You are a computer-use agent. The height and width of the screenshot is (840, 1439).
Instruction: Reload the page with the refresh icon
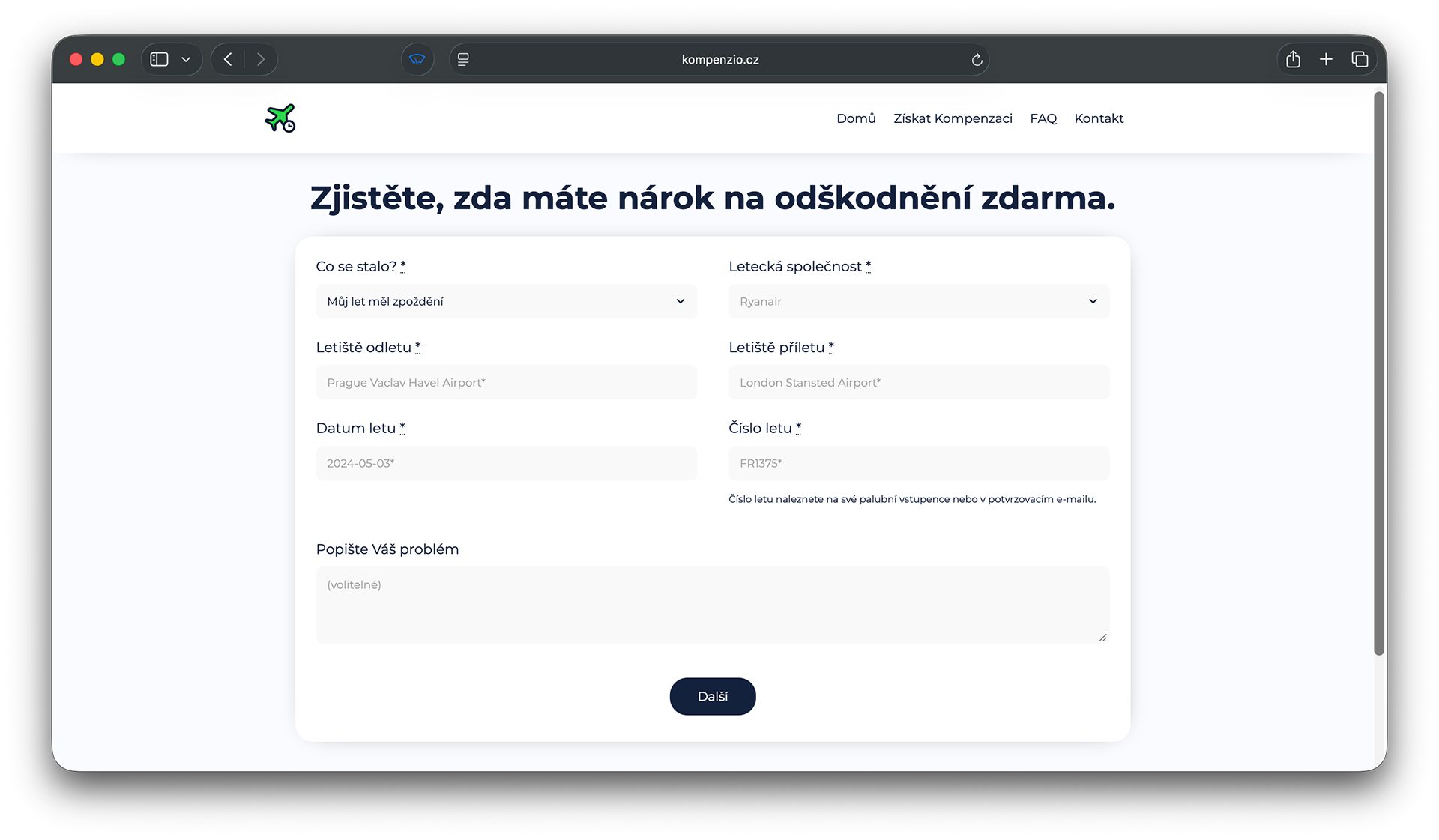pyautogui.click(x=977, y=60)
